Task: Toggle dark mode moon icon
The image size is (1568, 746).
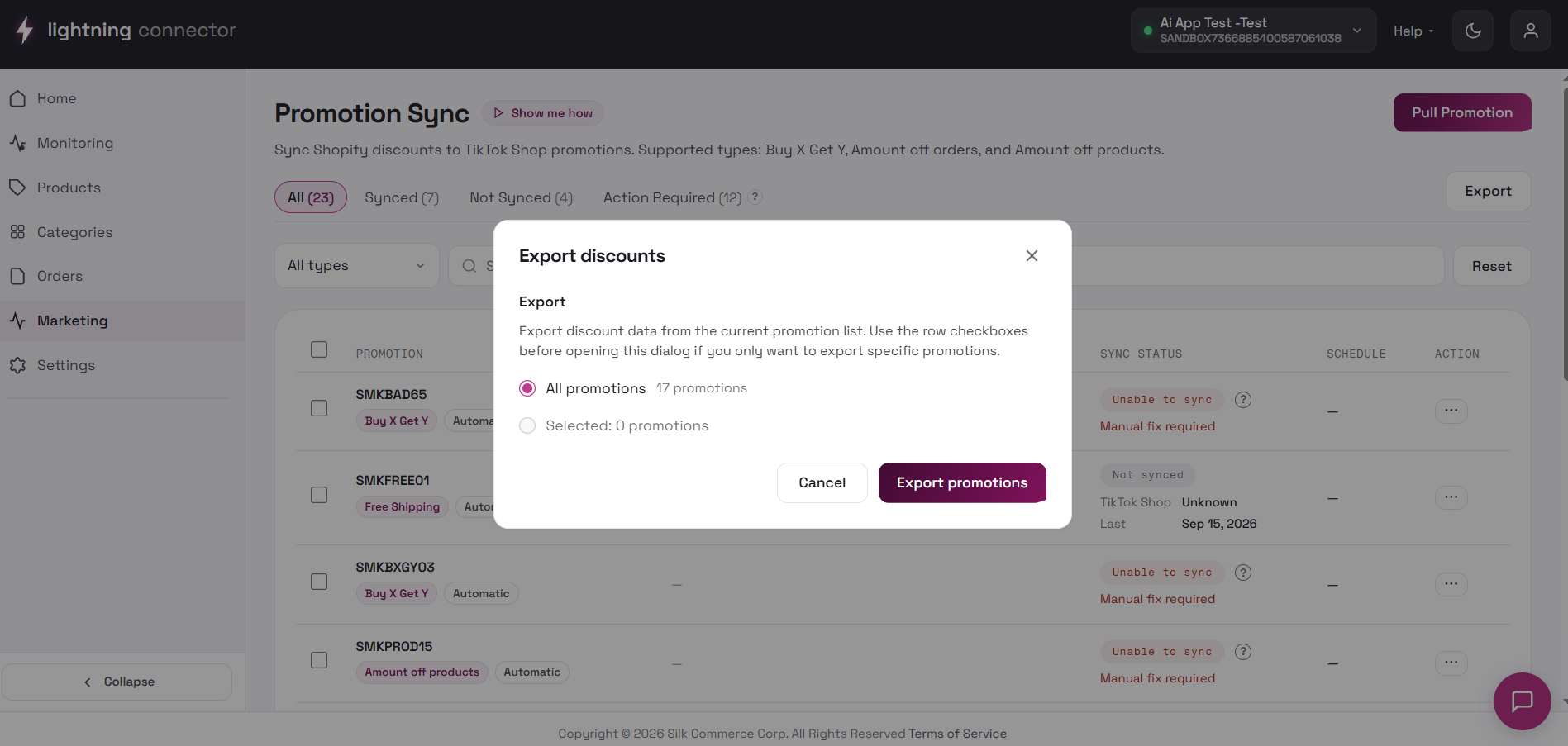Action: pyautogui.click(x=1473, y=31)
